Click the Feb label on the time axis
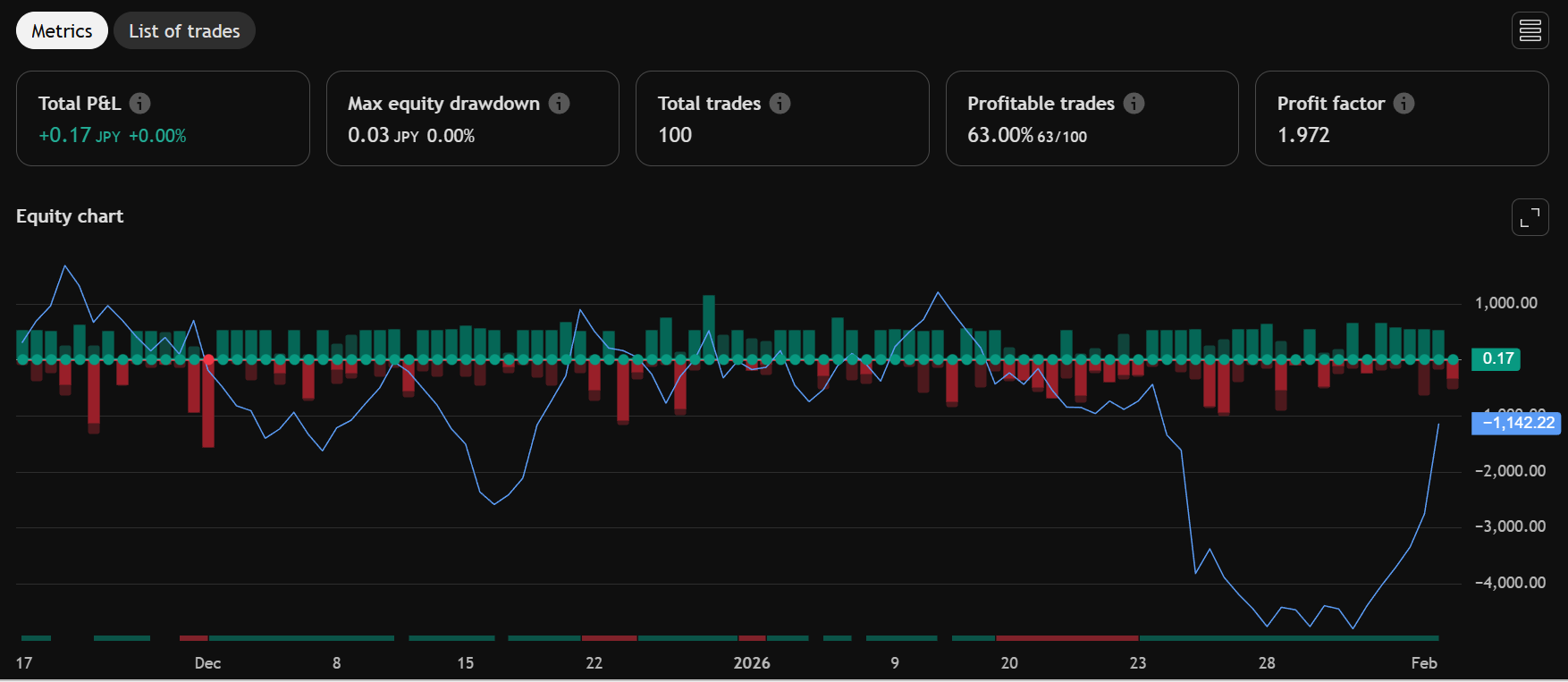This screenshot has height=682, width=1568. (1423, 663)
